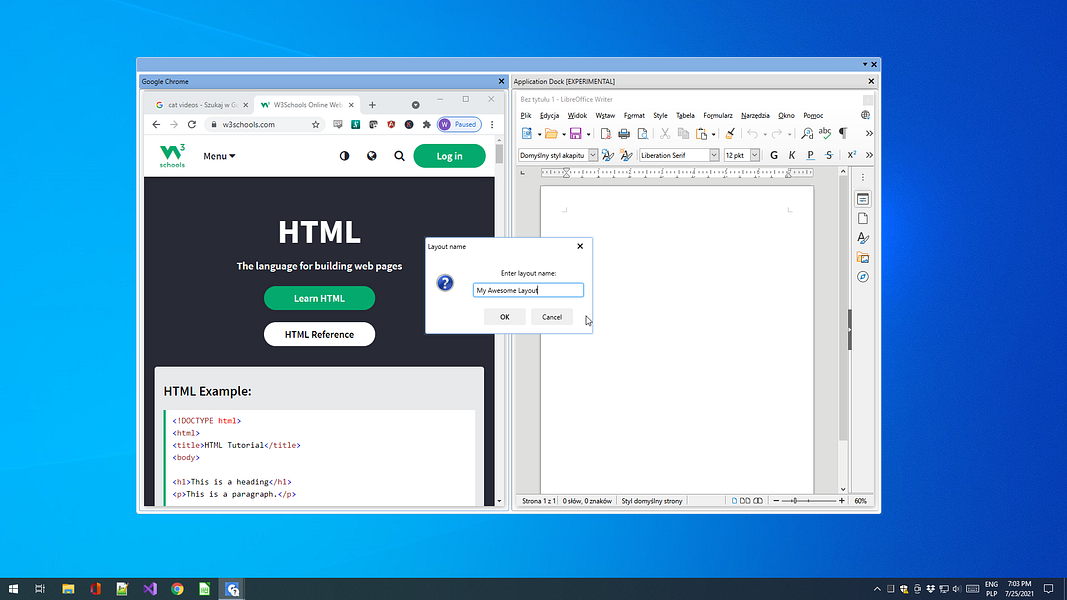This screenshot has height=600, width=1067.
Task: Expand Save dropdown arrow
Action: pos(589,134)
